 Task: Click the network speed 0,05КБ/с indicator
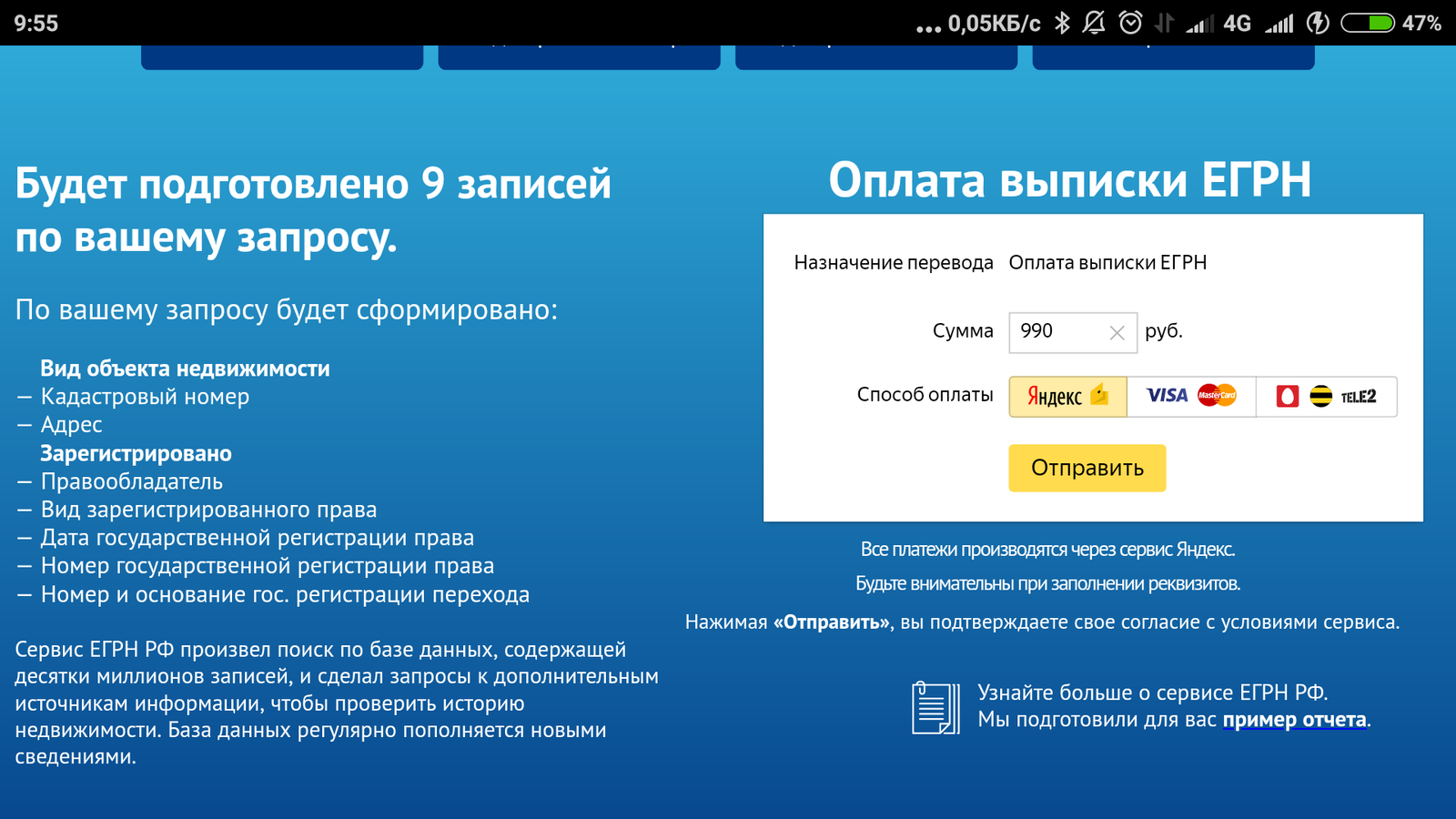coord(994,24)
